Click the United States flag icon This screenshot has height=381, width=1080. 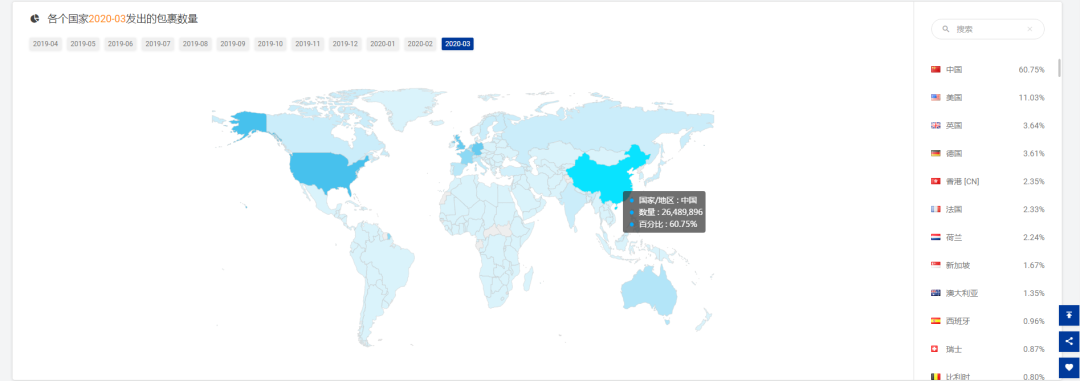click(935, 97)
